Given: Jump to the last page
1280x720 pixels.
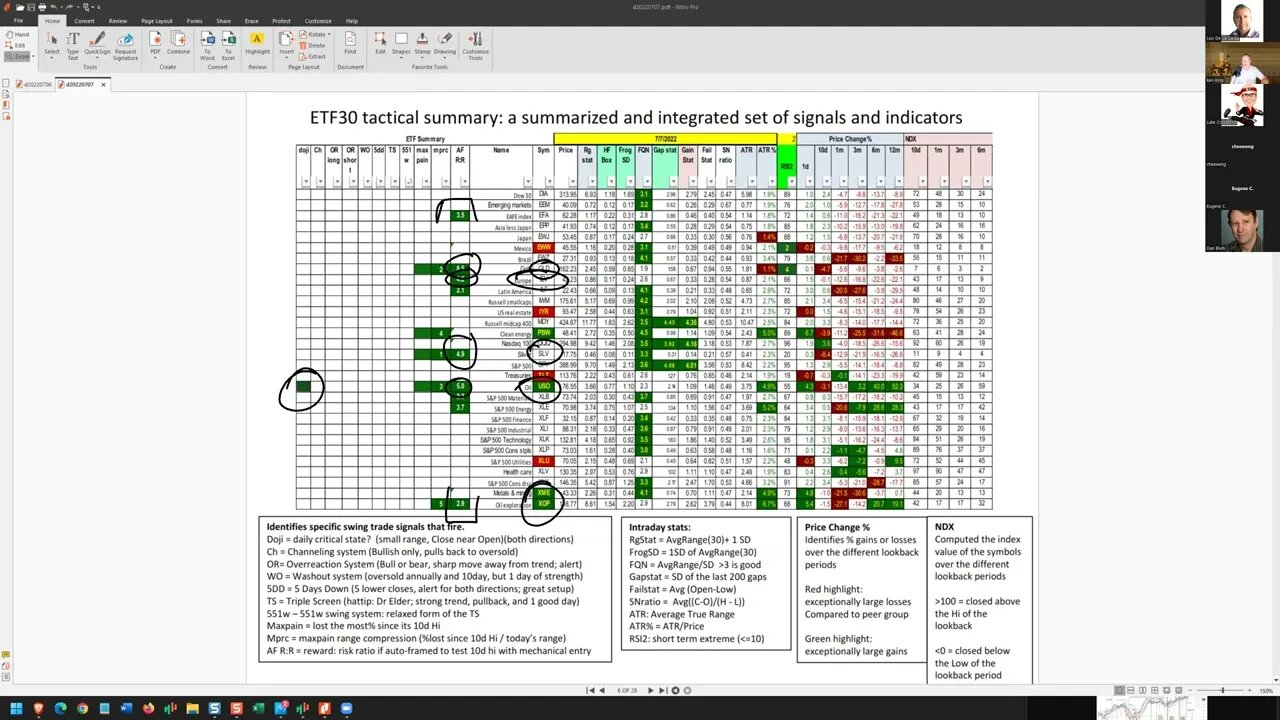Looking at the screenshot, I should point(662,690).
